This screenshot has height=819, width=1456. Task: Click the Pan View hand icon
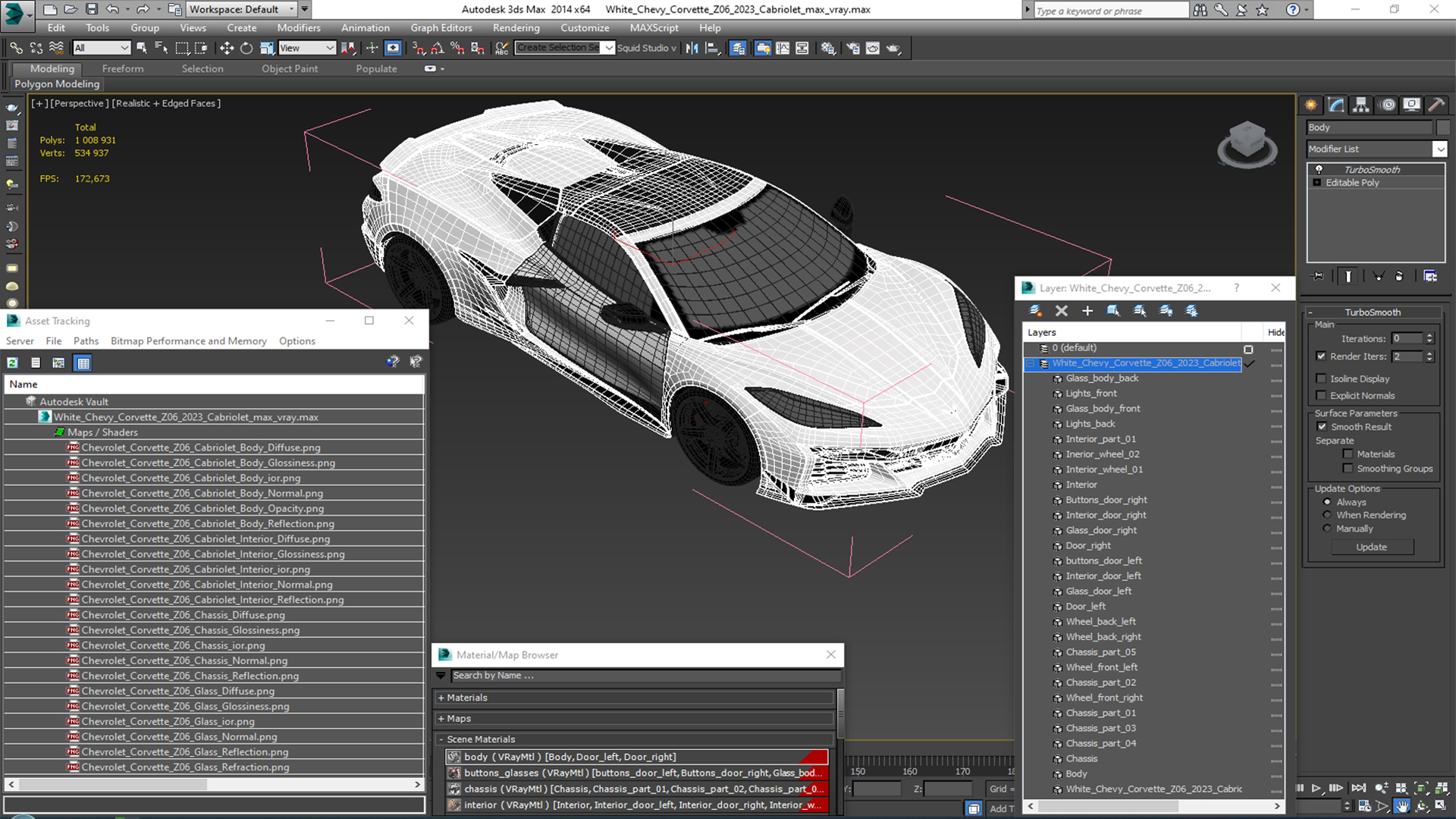pos(1402,806)
